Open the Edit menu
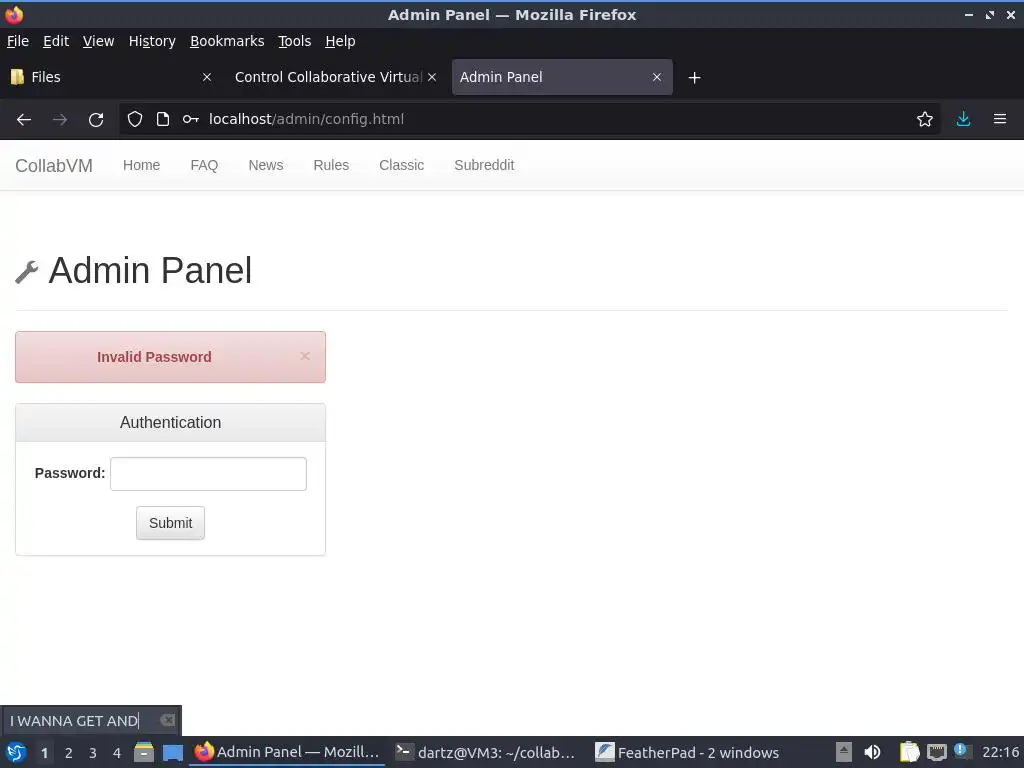 point(56,41)
